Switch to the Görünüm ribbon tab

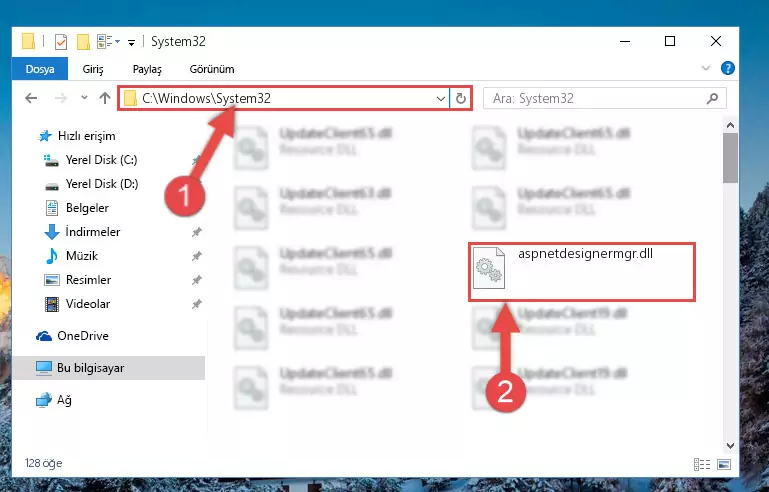click(x=212, y=69)
